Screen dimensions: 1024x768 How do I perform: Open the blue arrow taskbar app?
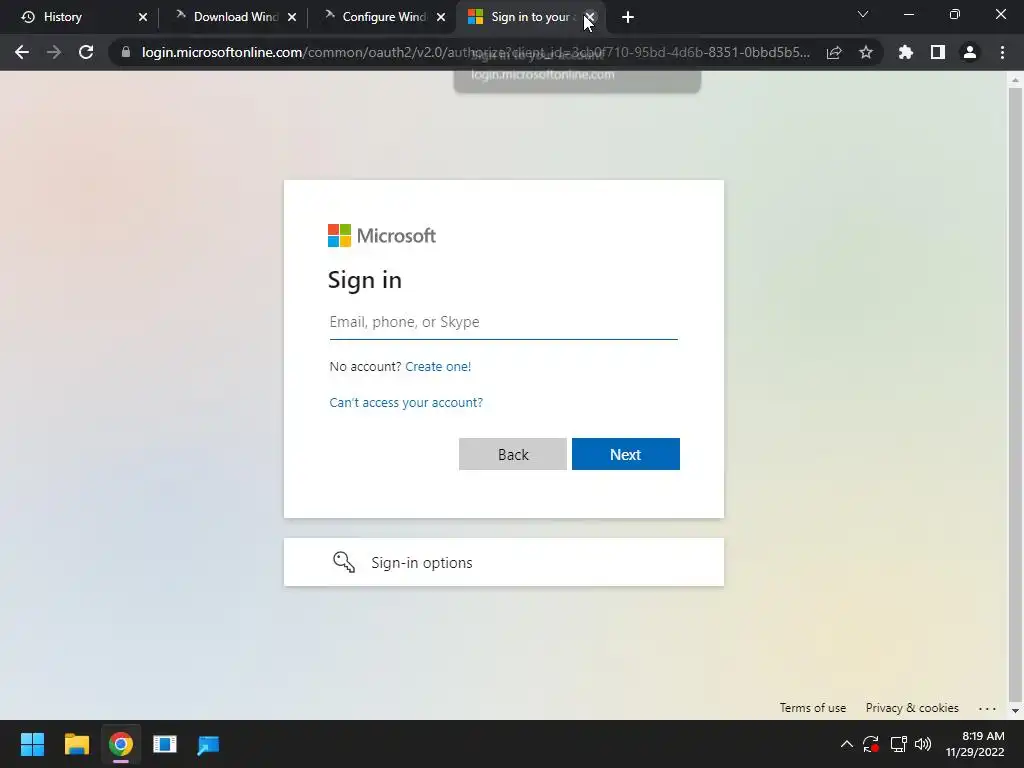208,744
